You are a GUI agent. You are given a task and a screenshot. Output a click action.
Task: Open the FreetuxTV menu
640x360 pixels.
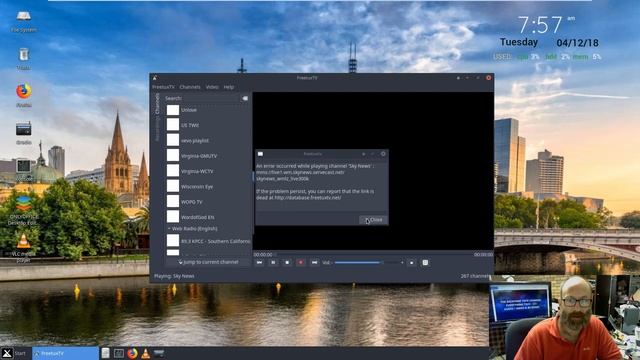point(163,87)
